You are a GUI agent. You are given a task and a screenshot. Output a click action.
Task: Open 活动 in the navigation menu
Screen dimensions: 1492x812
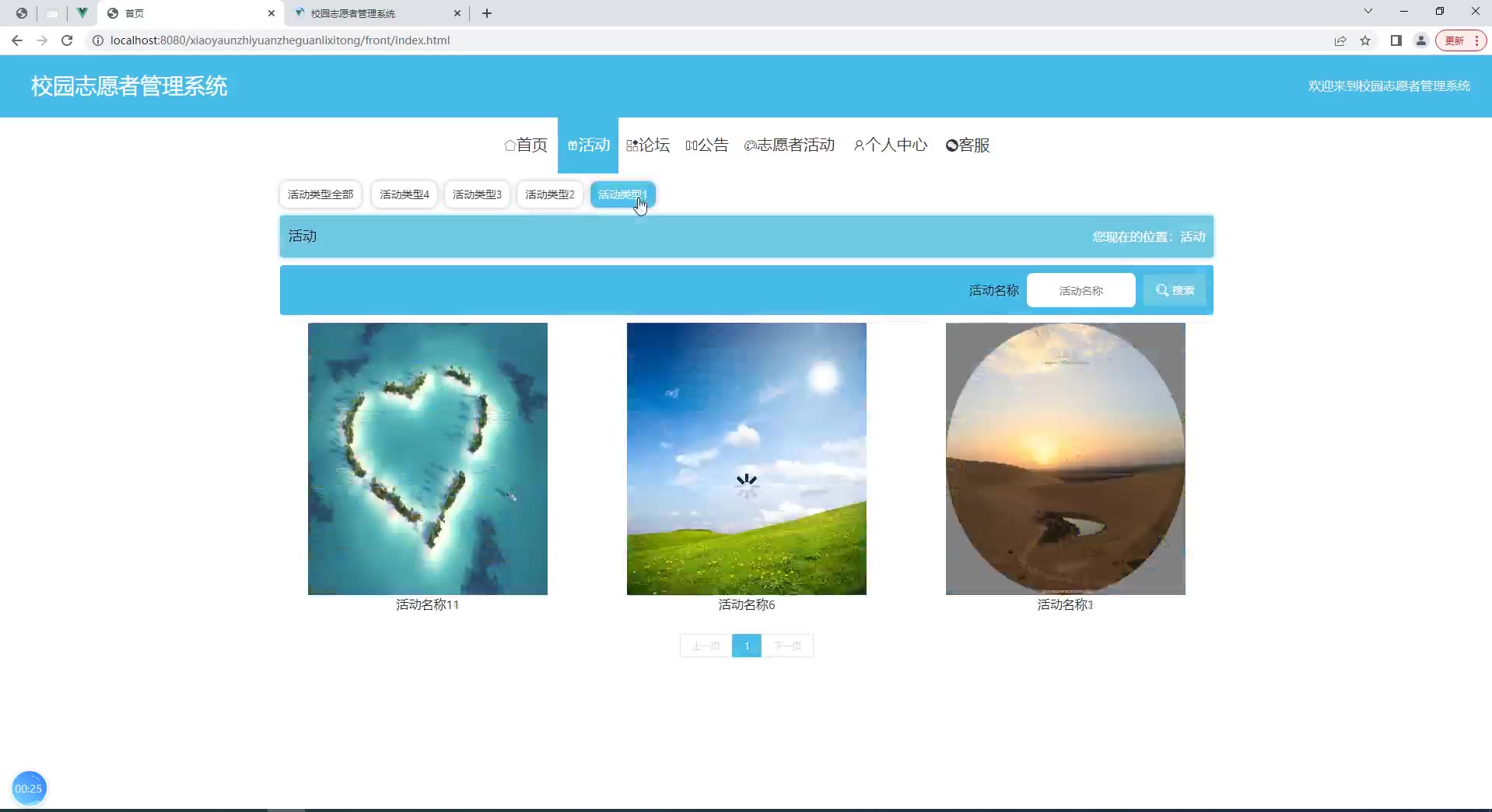588,145
